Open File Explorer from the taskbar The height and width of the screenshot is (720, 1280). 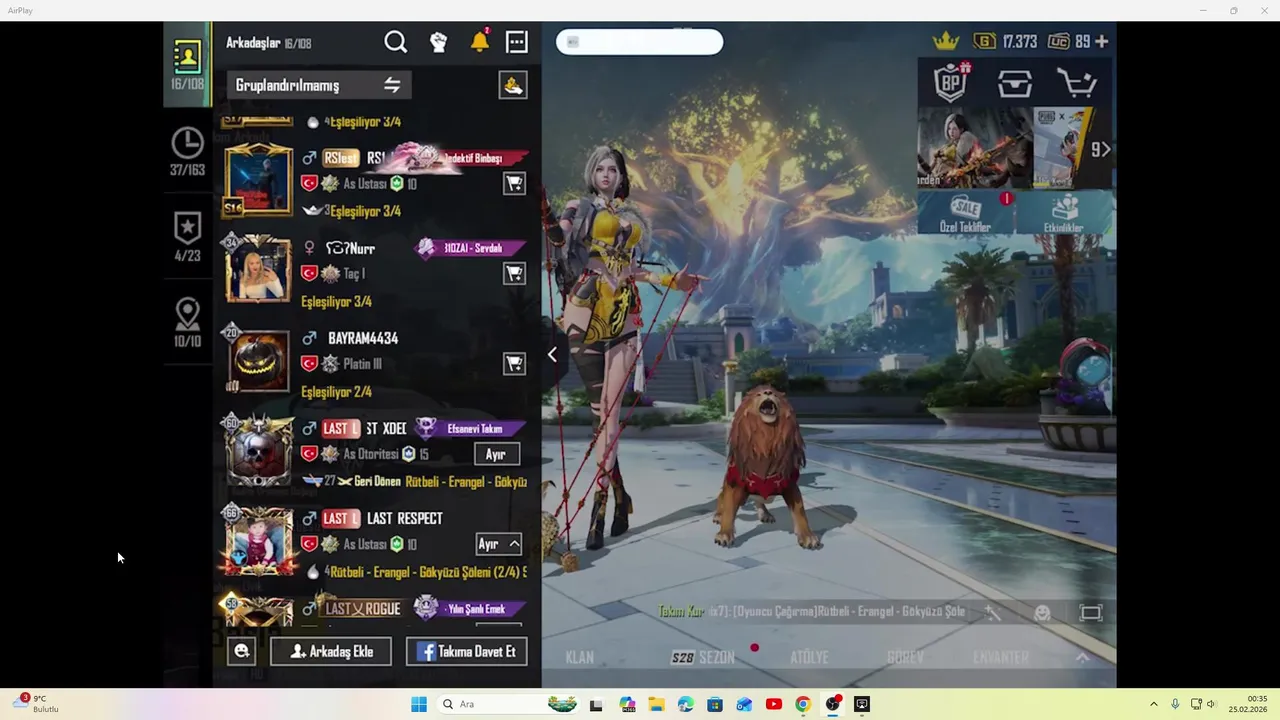click(x=656, y=704)
